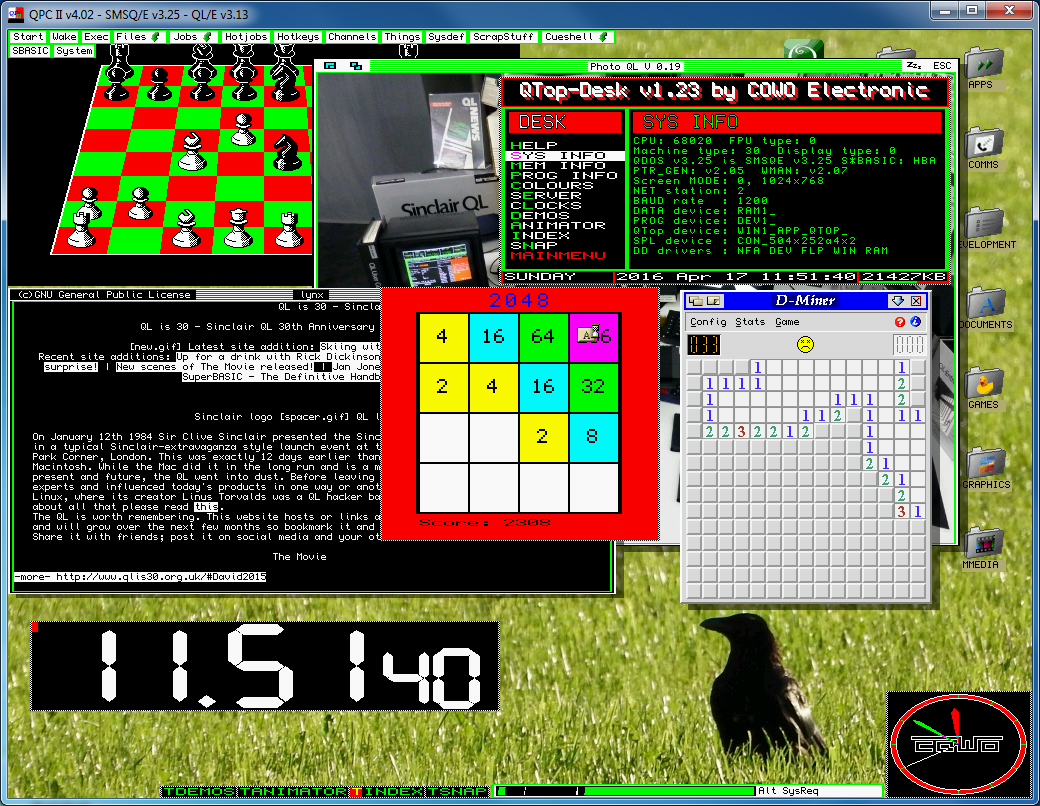Click the Photo QL resize icon
Screen dimensions: 1040x806
click(356, 66)
